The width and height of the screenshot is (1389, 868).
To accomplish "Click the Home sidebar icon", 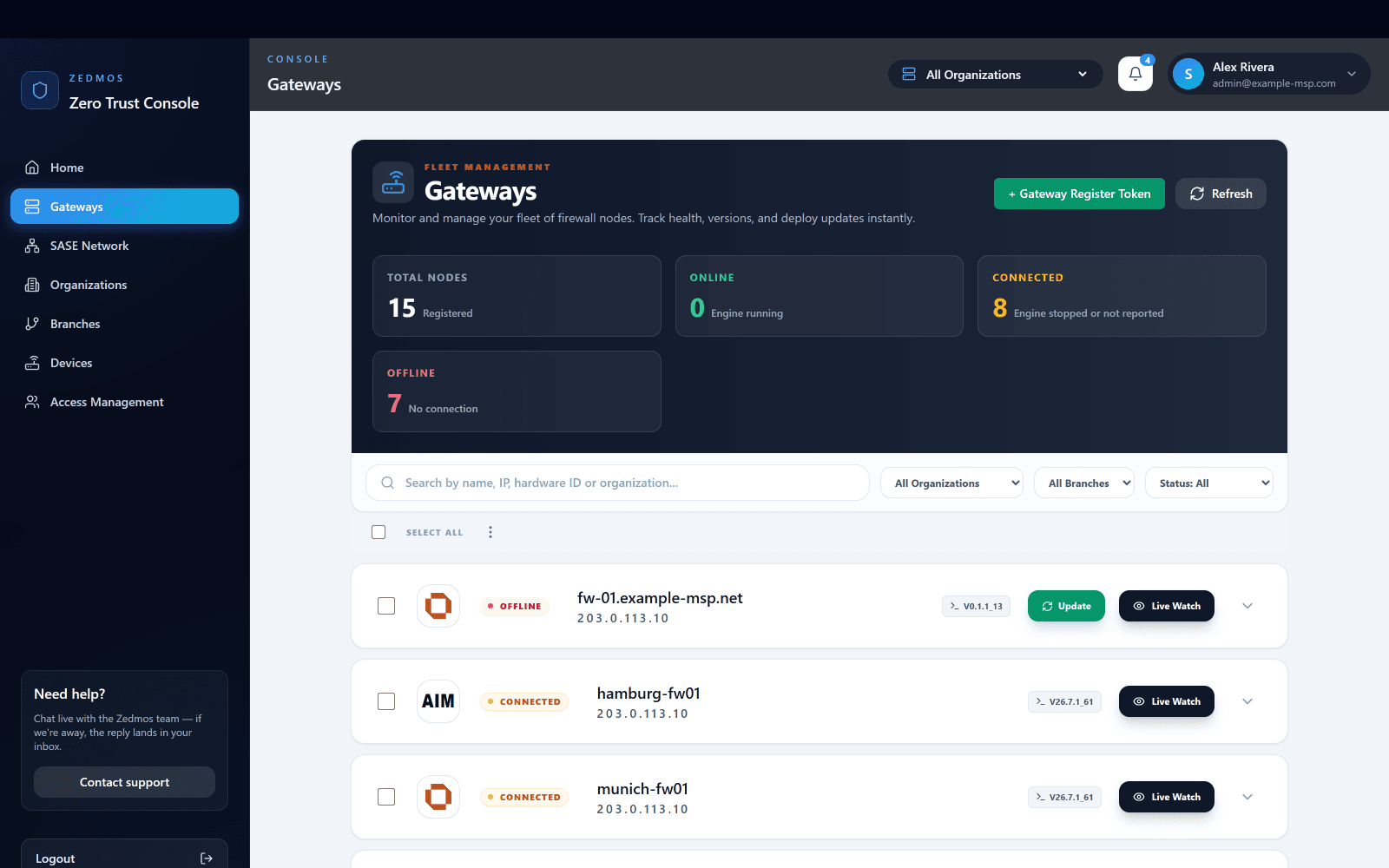I will (x=32, y=168).
